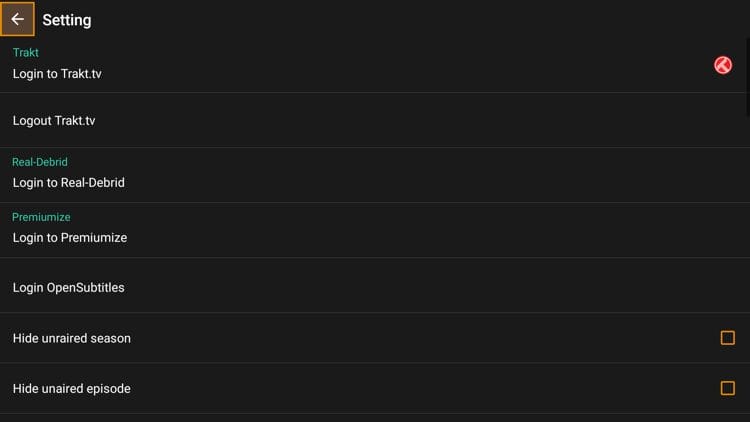Click the Hide unraired season label text
Viewport: 750px width, 422px height.
coord(72,338)
